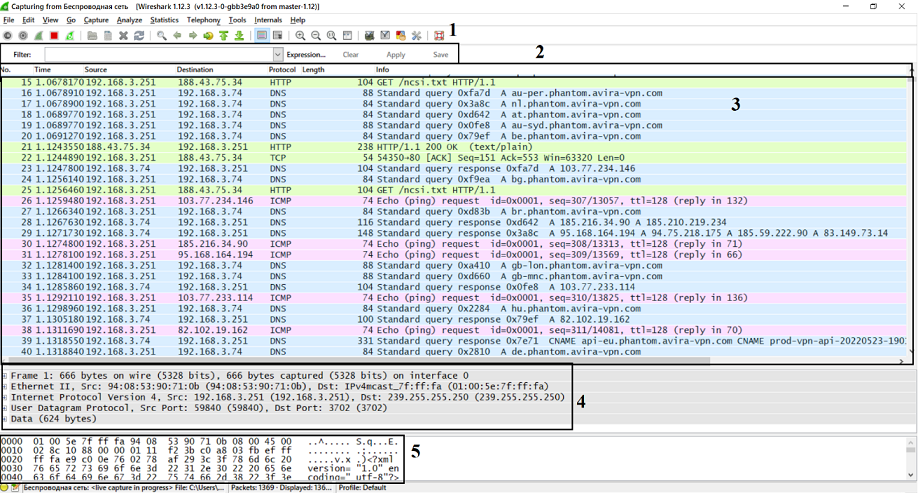
Task: Open the filter history dropdown arrow
Action: pyautogui.click(x=277, y=55)
